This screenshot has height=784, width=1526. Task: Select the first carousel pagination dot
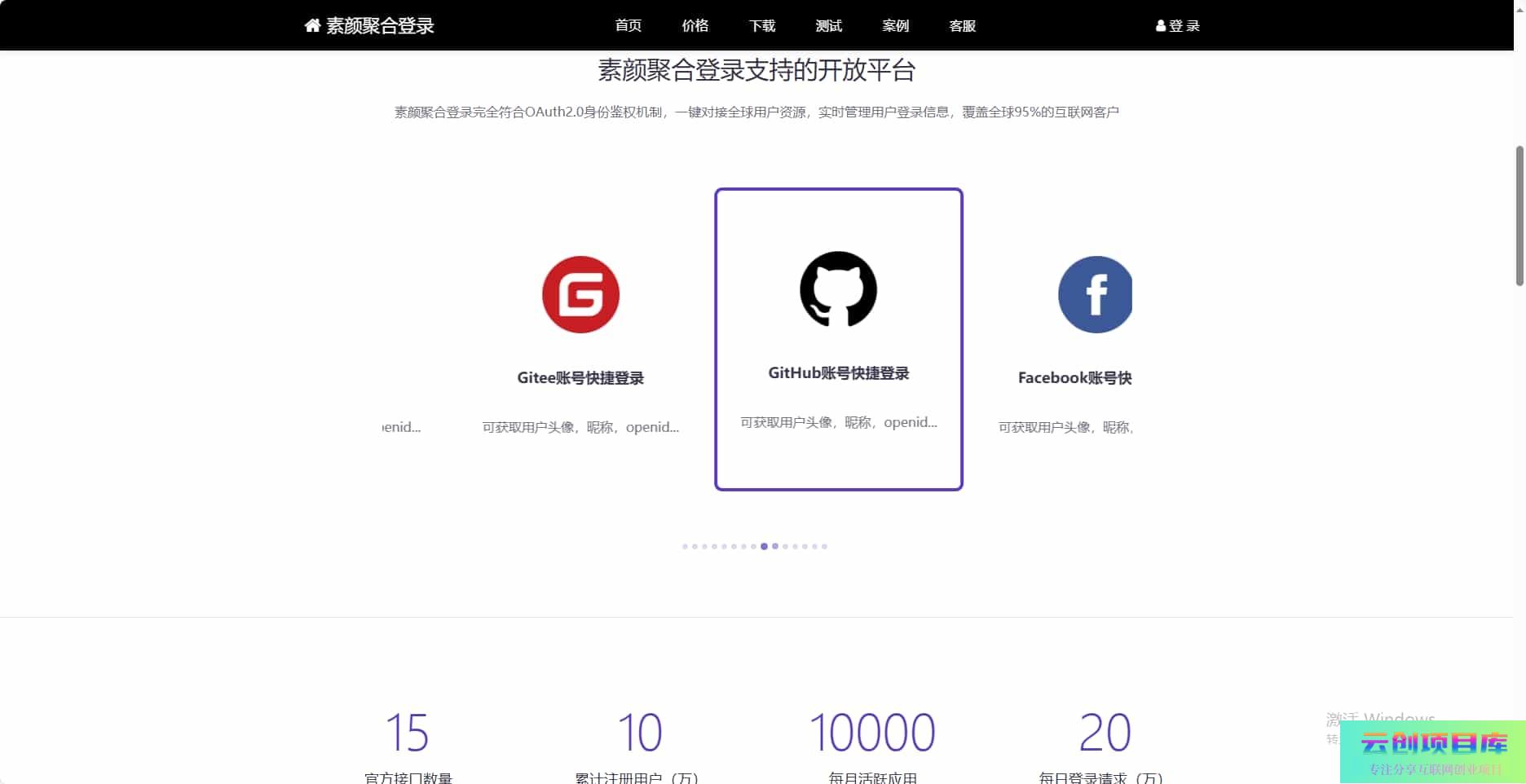pos(685,547)
